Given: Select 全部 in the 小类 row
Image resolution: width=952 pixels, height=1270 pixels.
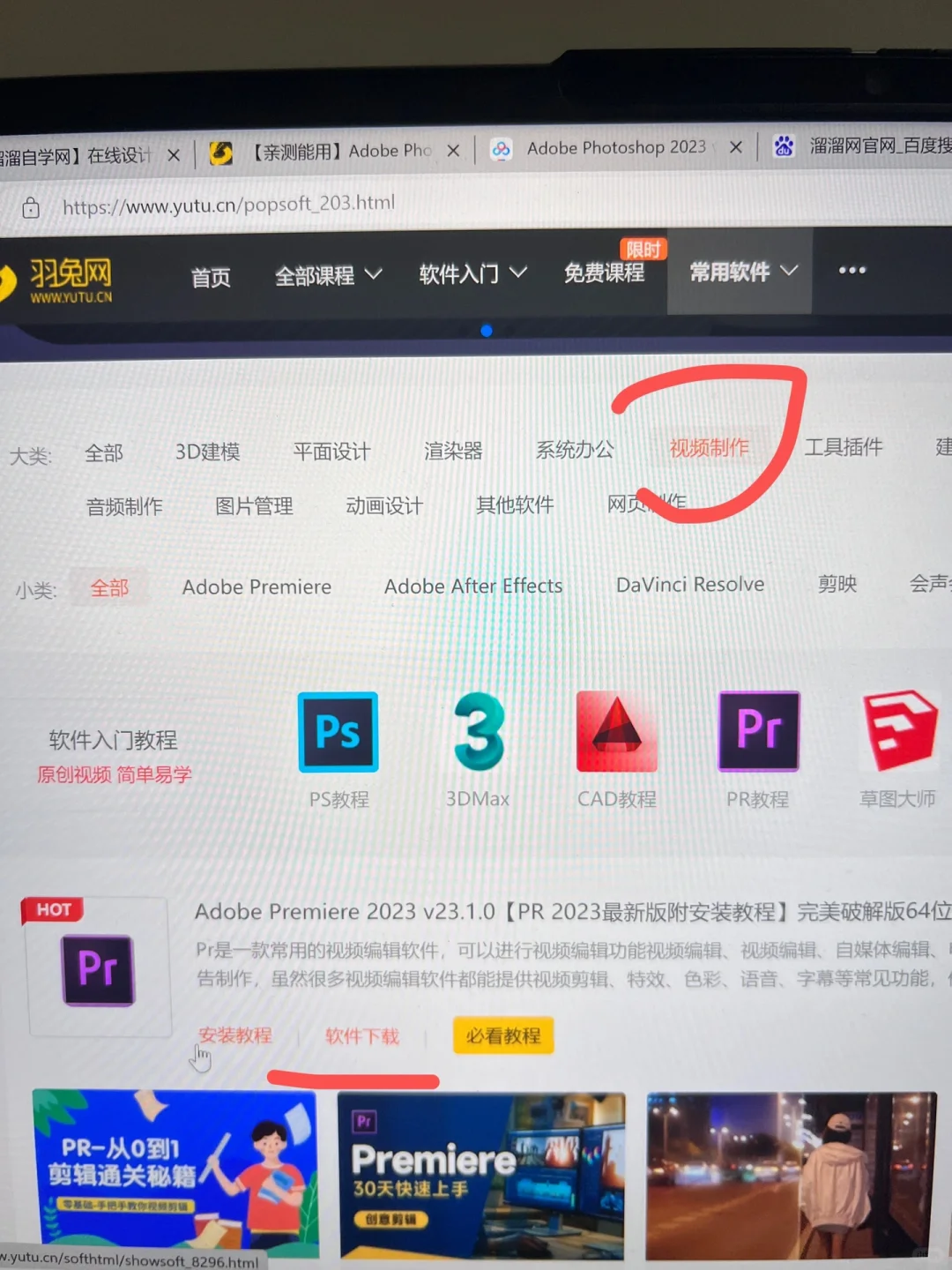Looking at the screenshot, I should [x=109, y=586].
